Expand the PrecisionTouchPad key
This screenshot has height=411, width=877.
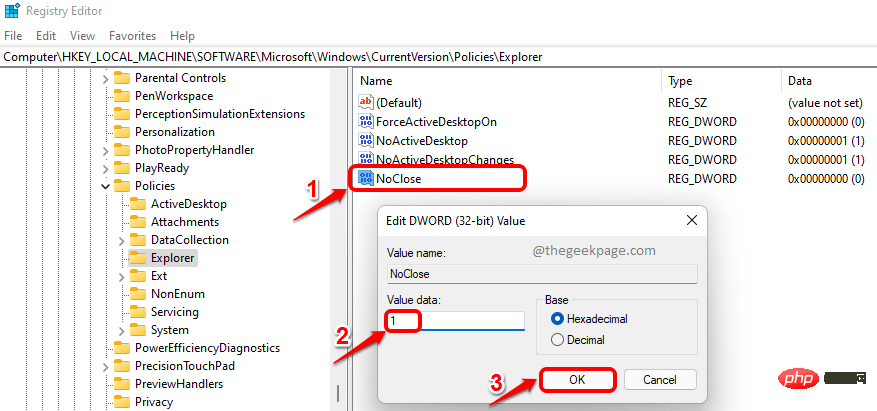[x=105, y=366]
